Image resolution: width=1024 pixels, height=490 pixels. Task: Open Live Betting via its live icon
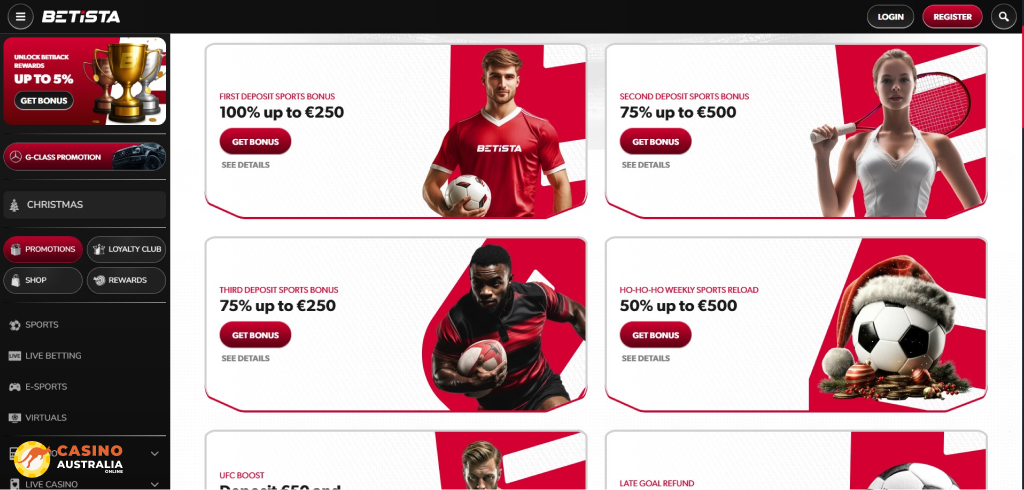pos(14,356)
